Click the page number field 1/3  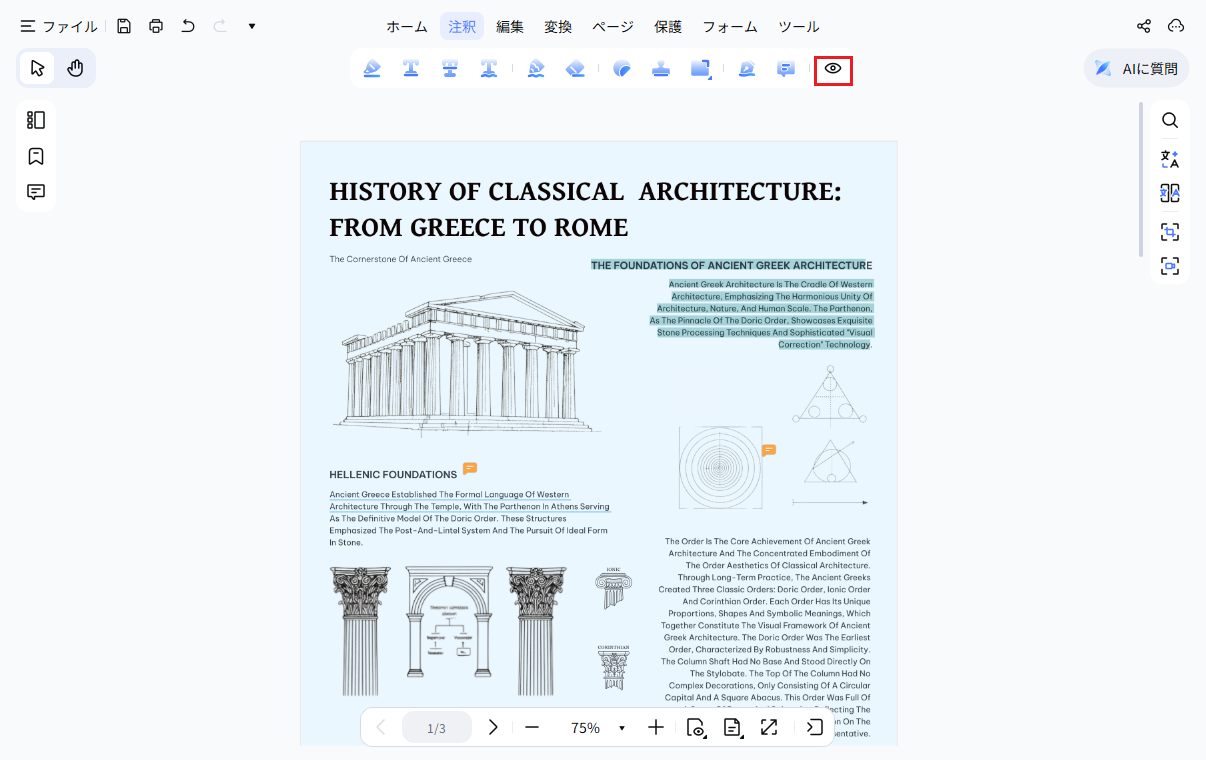(x=437, y=727)
